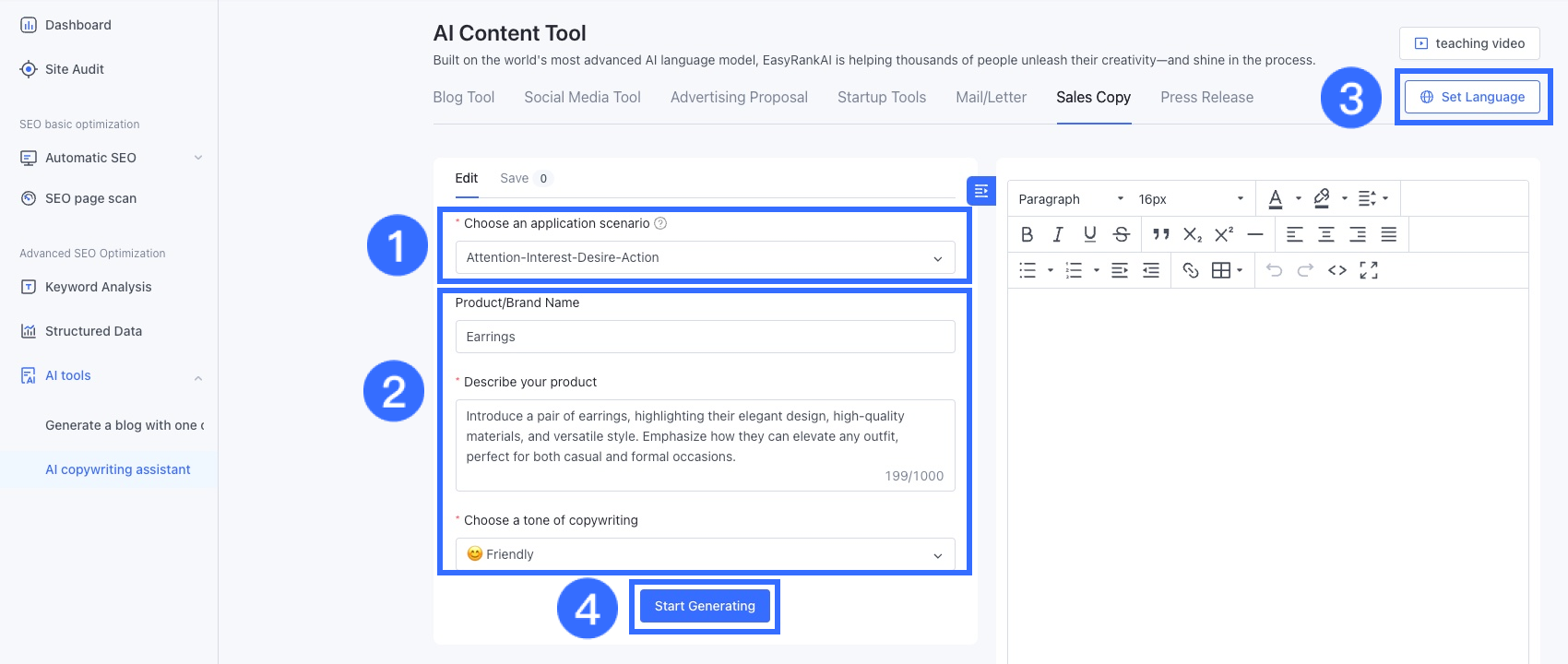Insert a blockquote in the editor

tap(1160, 234)
